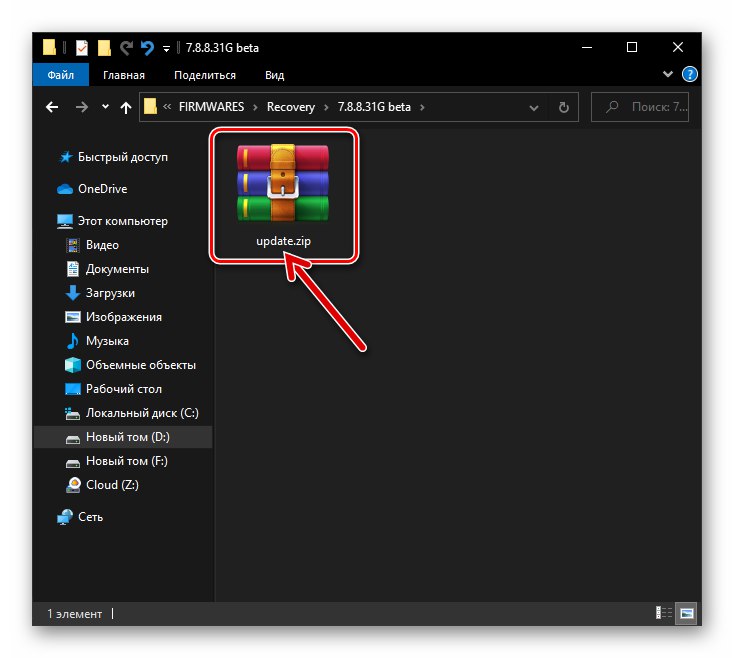The width and height of the screenshot is (734, 658).
Task: Click the FIRMWARES breadcrumb segment
Action: coord(211,107)
